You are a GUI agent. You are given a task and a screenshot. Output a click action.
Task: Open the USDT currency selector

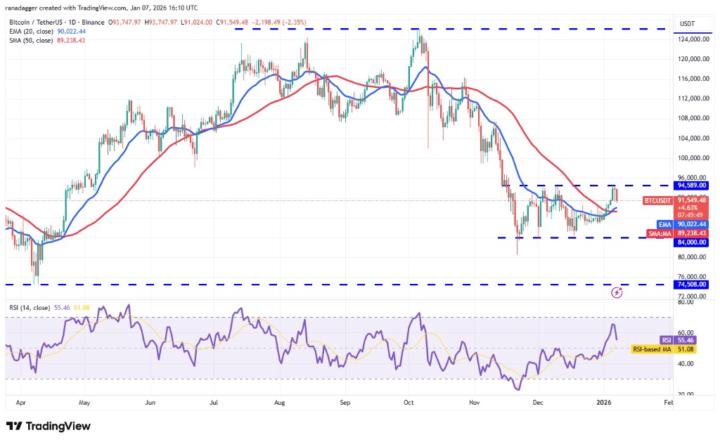pos(687,24)
